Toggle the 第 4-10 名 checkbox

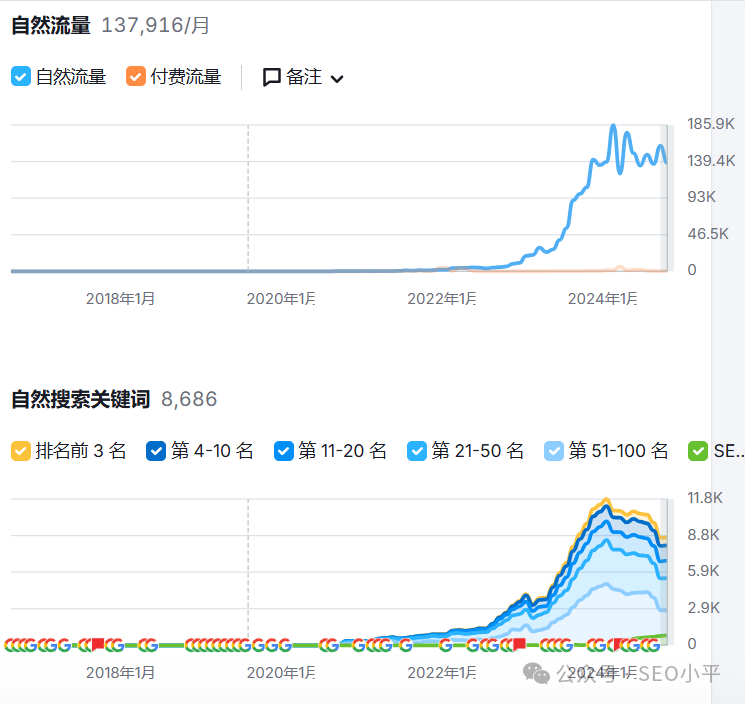click(156, 451)
